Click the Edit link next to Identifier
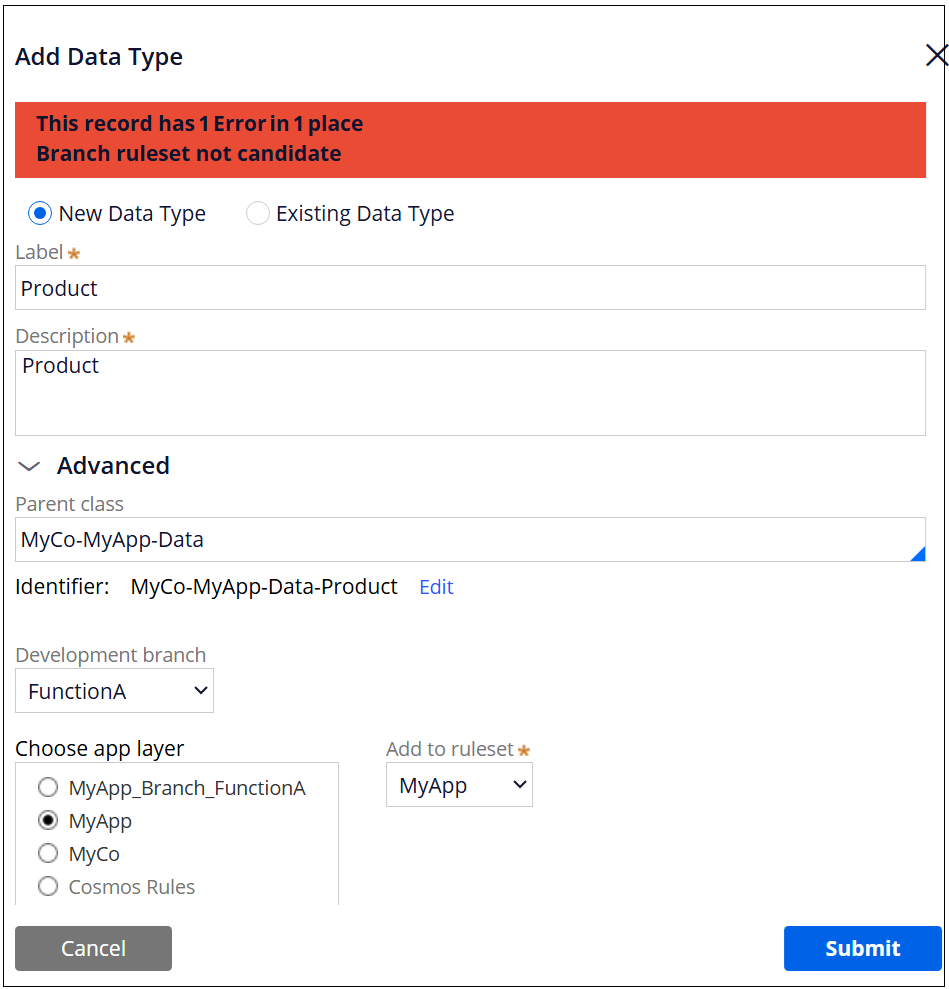 coord(436,587)
